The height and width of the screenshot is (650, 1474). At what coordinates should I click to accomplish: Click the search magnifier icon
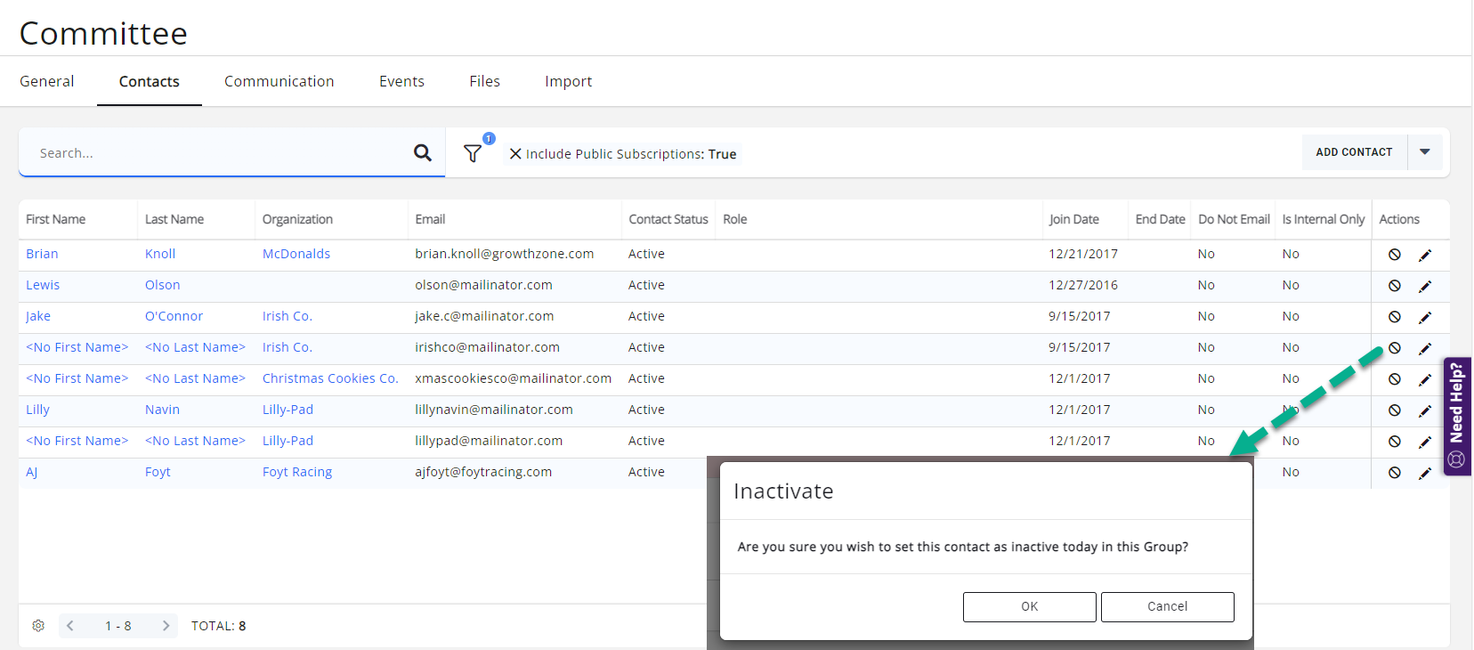pos(423,153)
